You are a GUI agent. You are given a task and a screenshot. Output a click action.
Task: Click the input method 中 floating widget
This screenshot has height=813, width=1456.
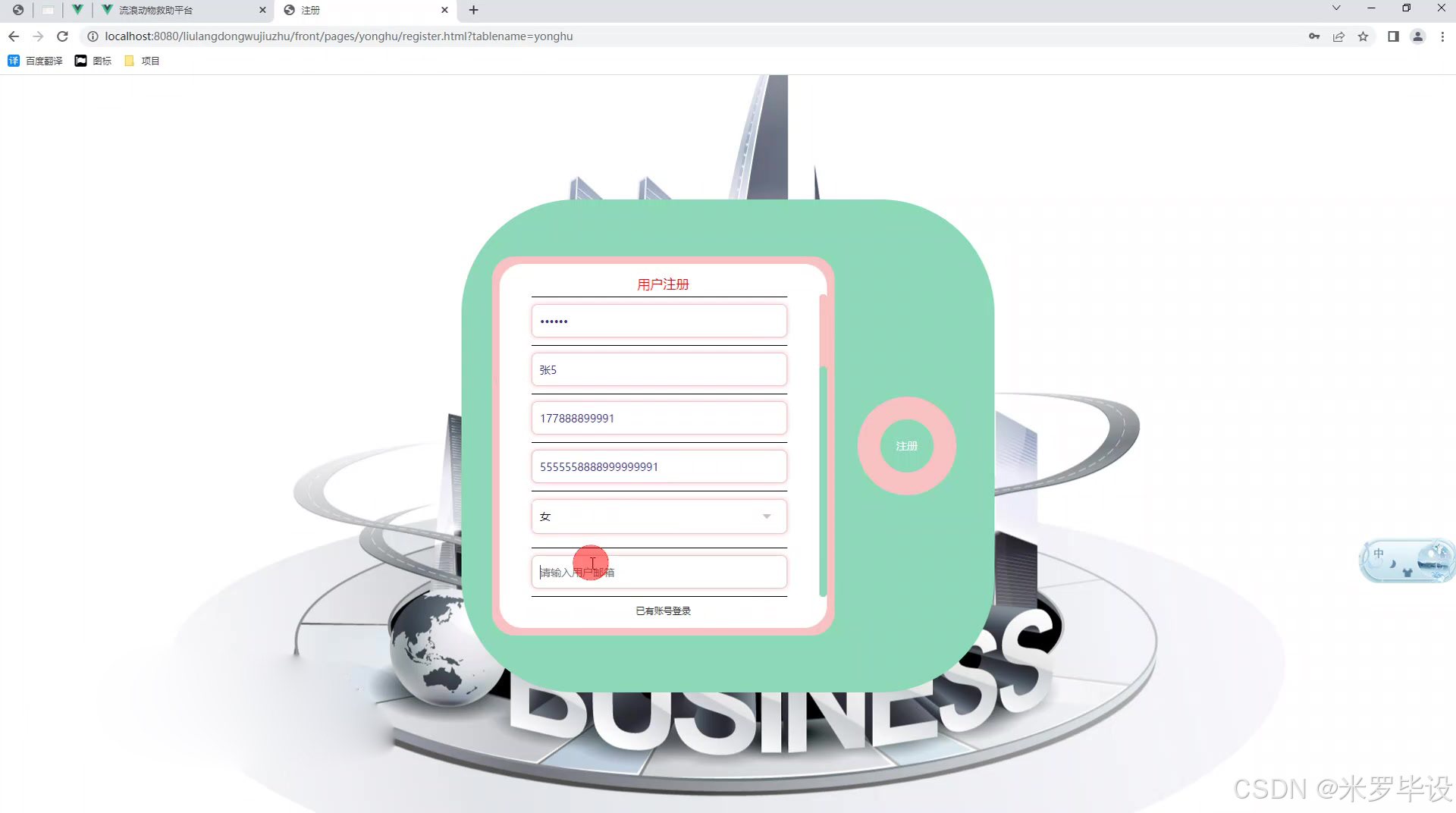point(1407,561)
